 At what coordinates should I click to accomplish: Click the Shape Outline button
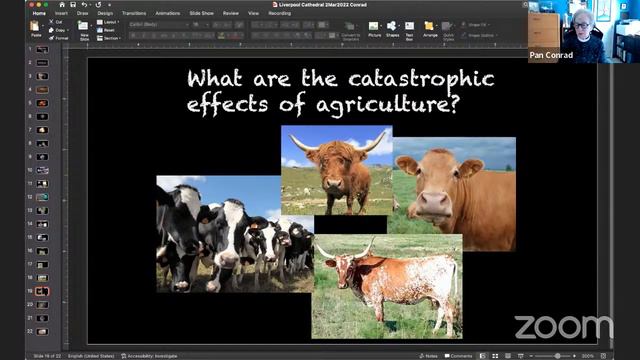pos(480,36)
